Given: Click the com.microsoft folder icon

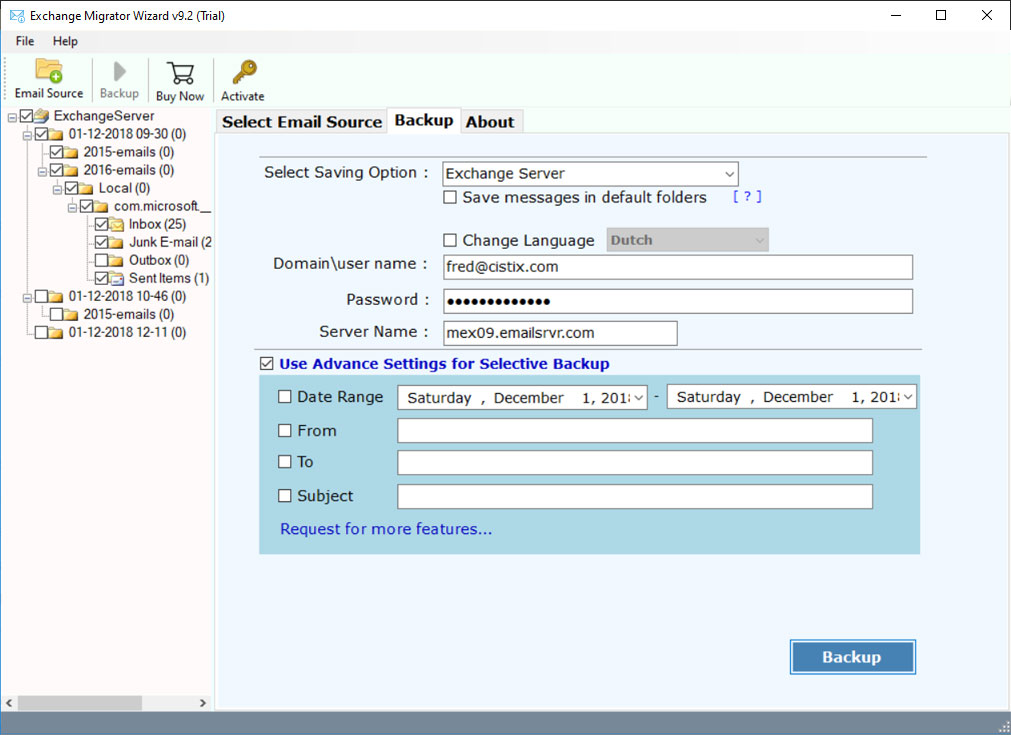Looking at the screenshot, I should click(101, 206).
